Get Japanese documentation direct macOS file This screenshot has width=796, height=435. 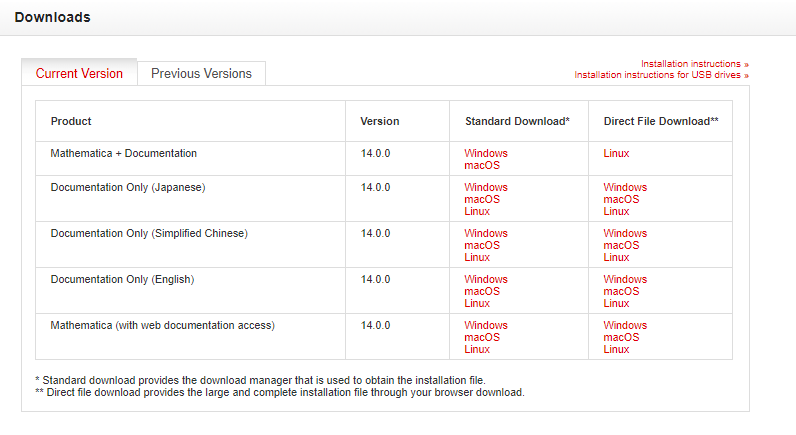point(621,199)
